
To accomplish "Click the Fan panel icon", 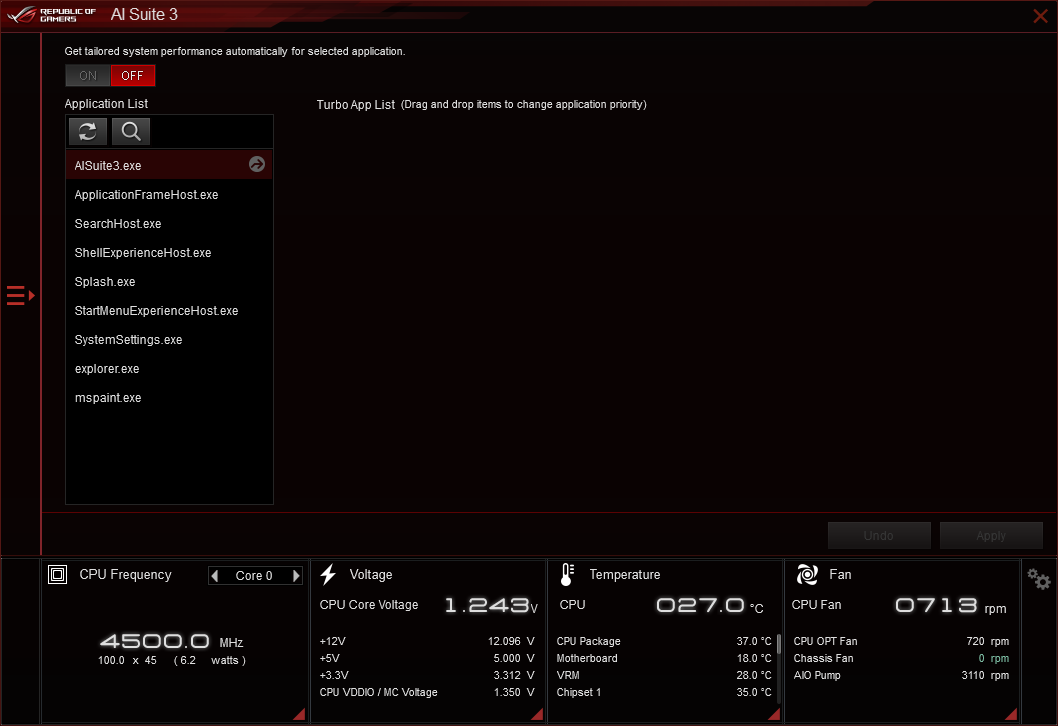I will pyautogui.click(x=808, y=575).
